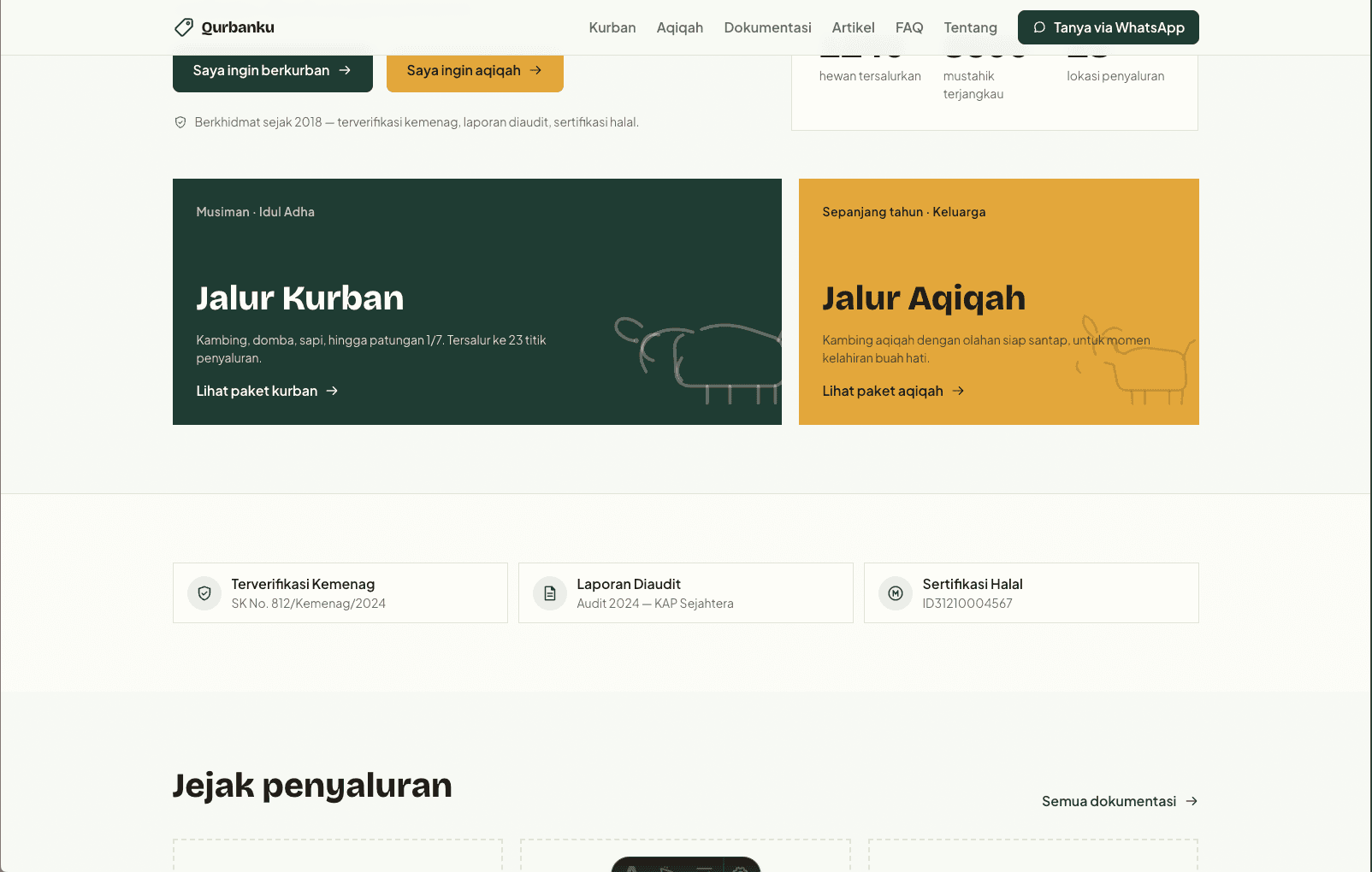Select the ID31210004567 certificate number
The image size is (1372, 872).
pyautogui.click(x=967, y=604)
